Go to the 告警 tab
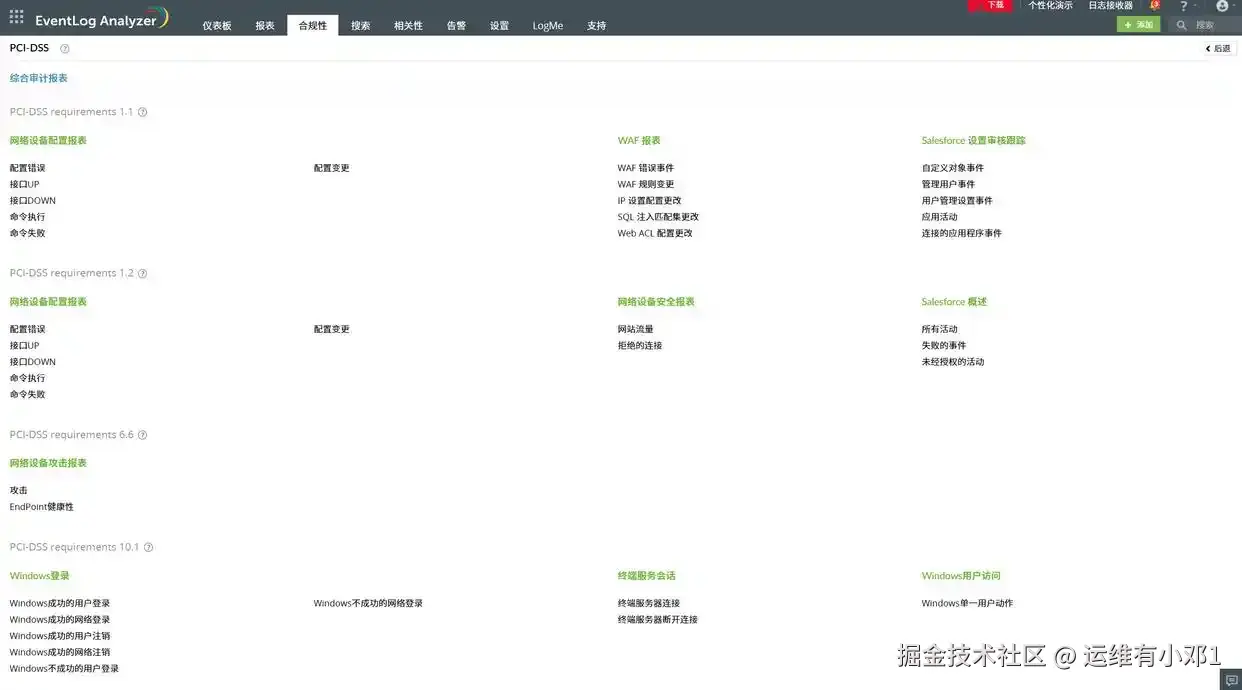 click(x=456, y=26)
